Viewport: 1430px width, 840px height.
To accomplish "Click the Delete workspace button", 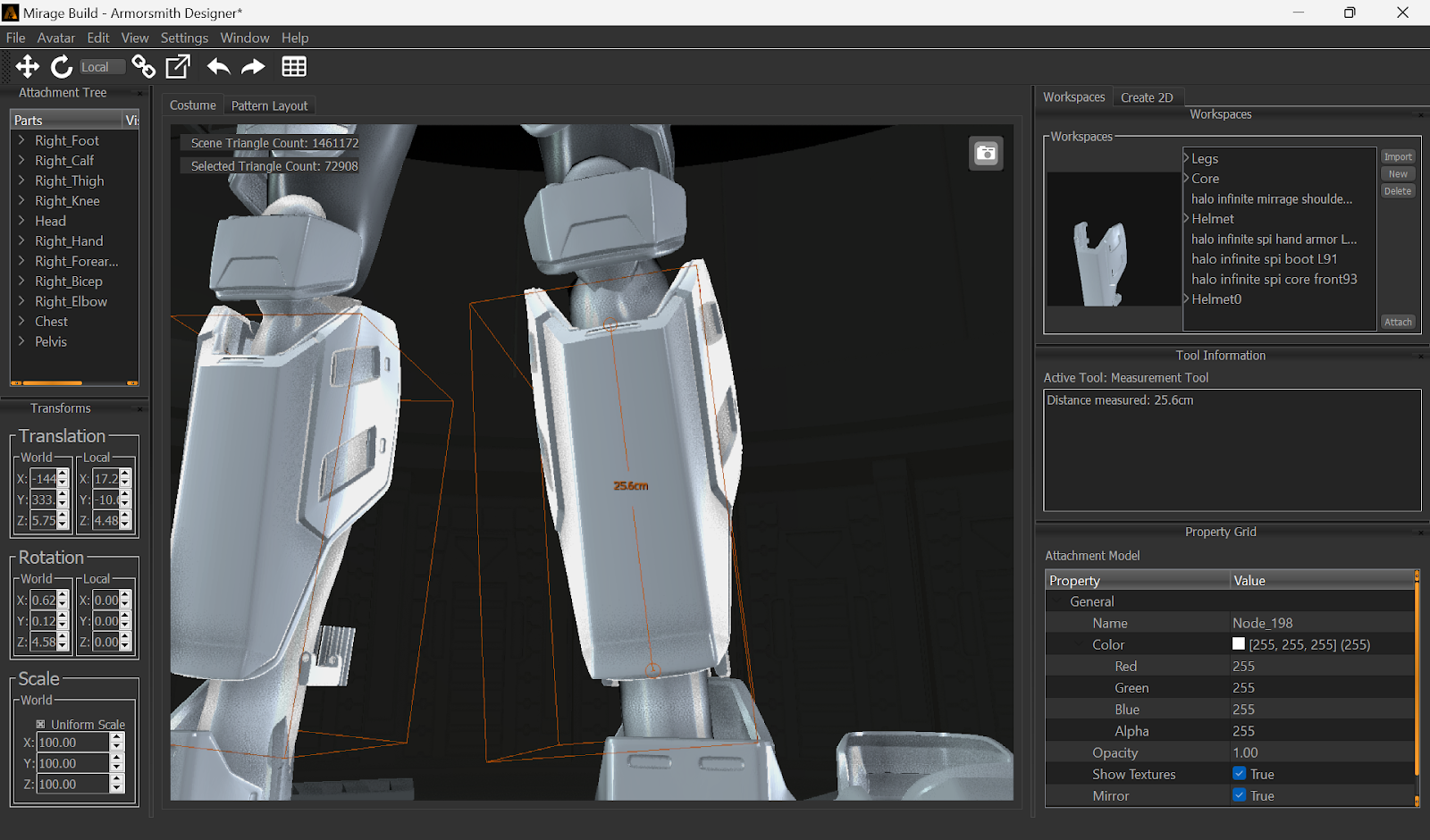I will tap(1398, 191).
